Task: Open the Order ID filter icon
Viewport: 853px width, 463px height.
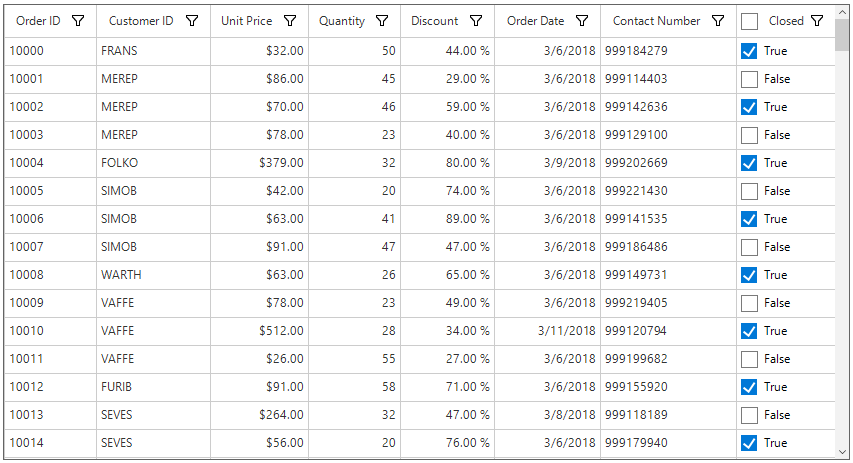Action: (78, 21)
